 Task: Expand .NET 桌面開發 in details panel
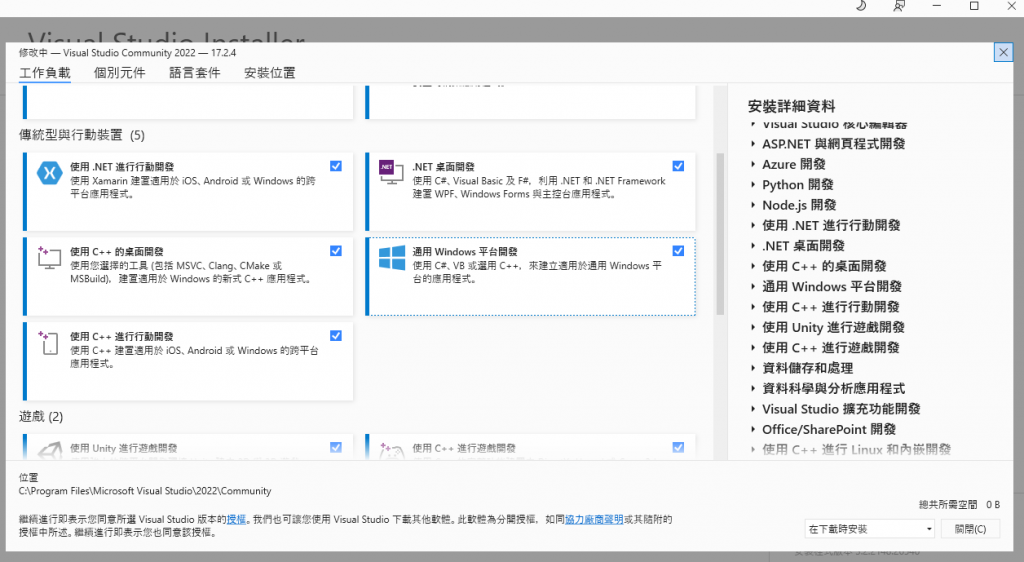click(x=753, y=245)
